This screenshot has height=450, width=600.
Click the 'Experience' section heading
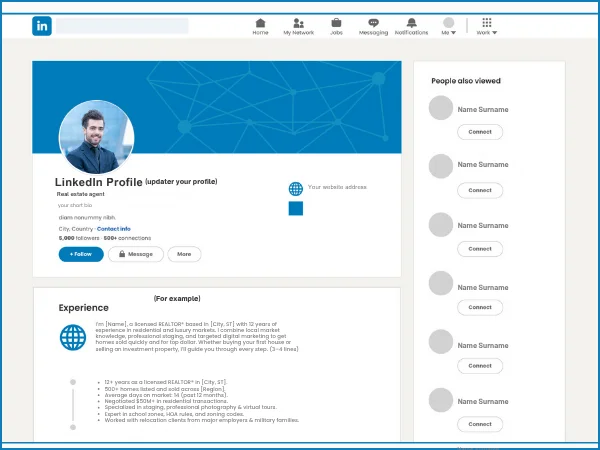(x=83, y=308)
